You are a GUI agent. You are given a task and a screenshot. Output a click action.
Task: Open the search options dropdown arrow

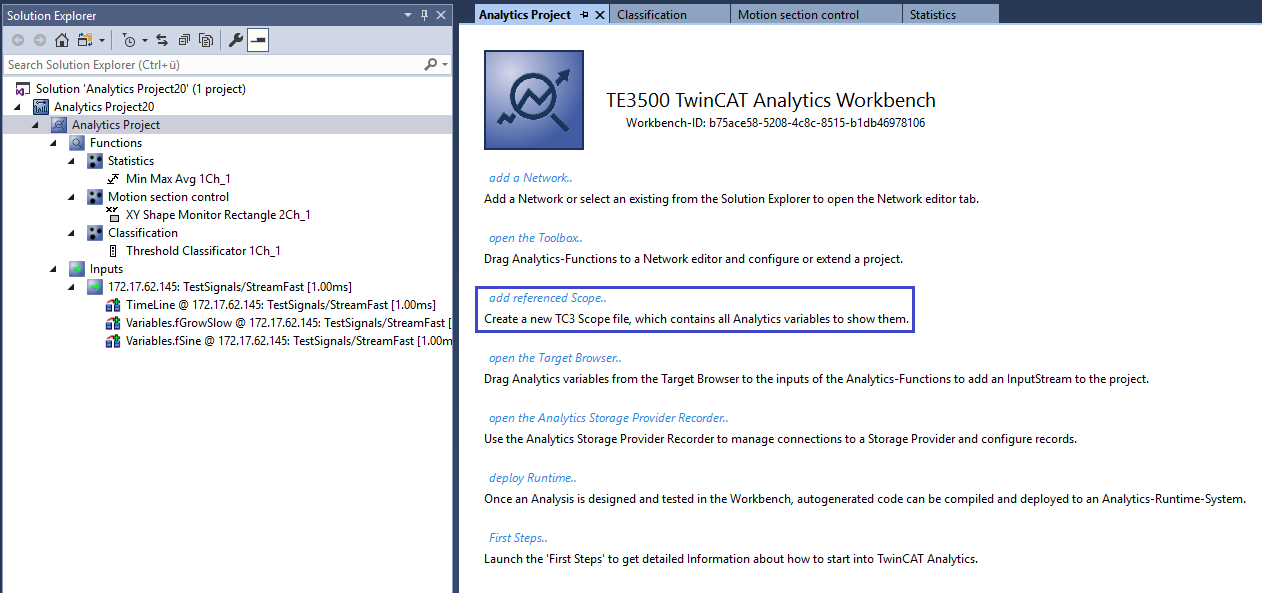point(445,65)
